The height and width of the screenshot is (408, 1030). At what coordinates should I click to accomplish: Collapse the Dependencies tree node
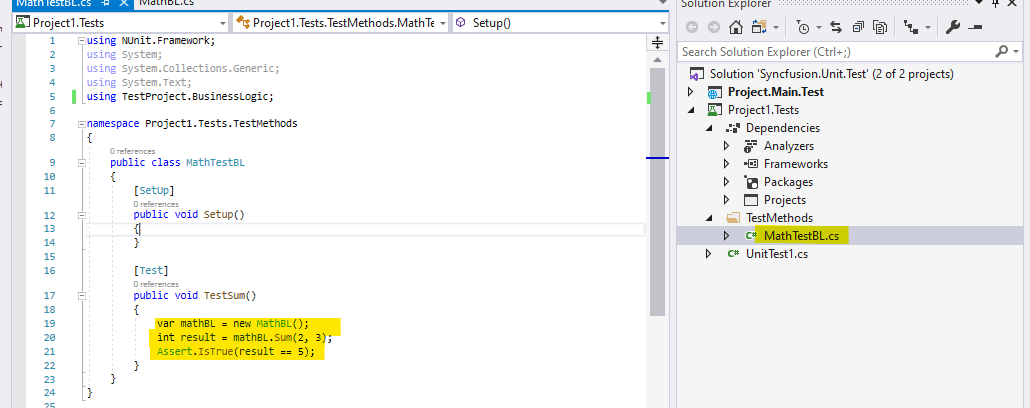coord(710,128)
